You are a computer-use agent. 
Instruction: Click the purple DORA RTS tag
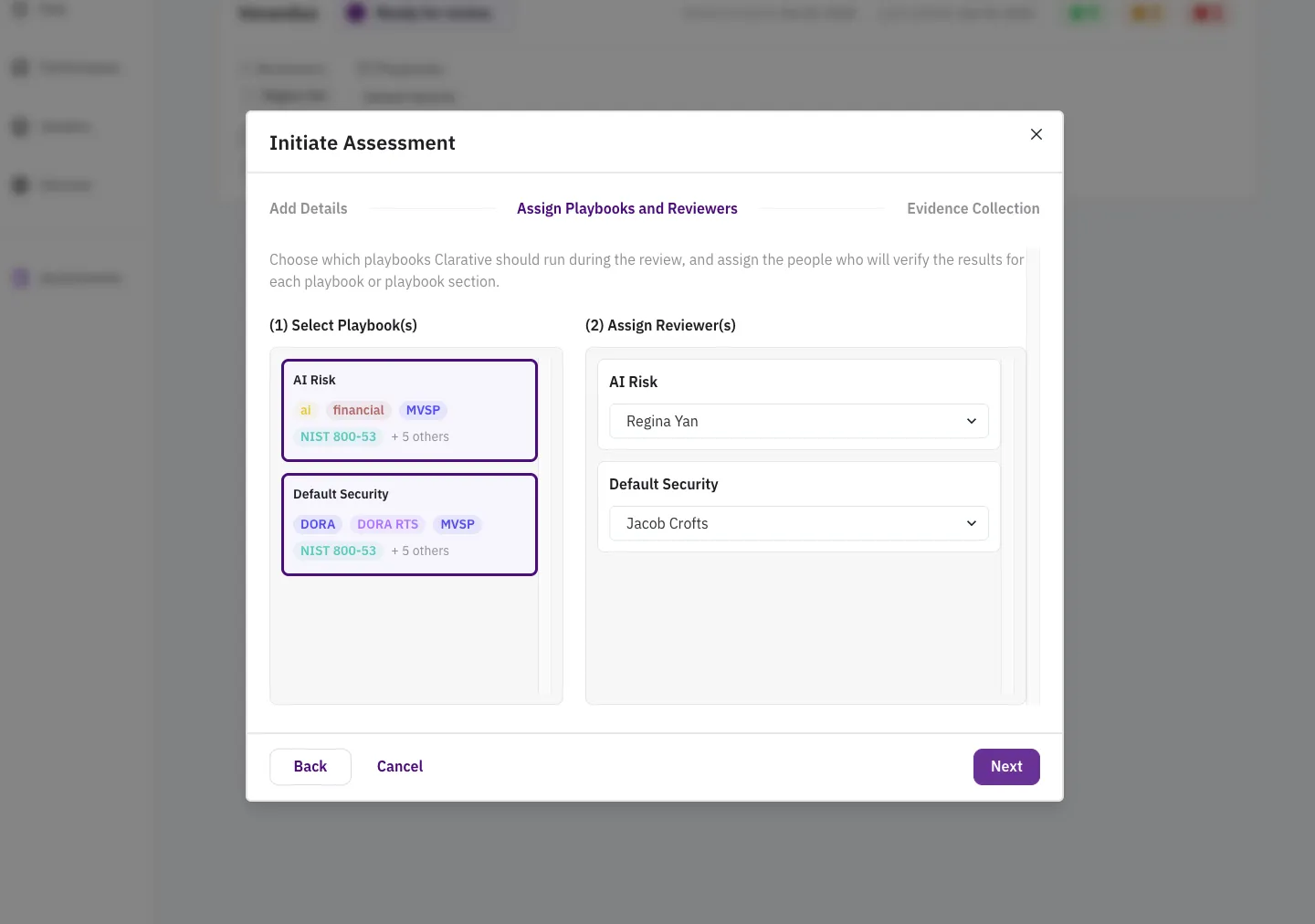coord(387,524)
